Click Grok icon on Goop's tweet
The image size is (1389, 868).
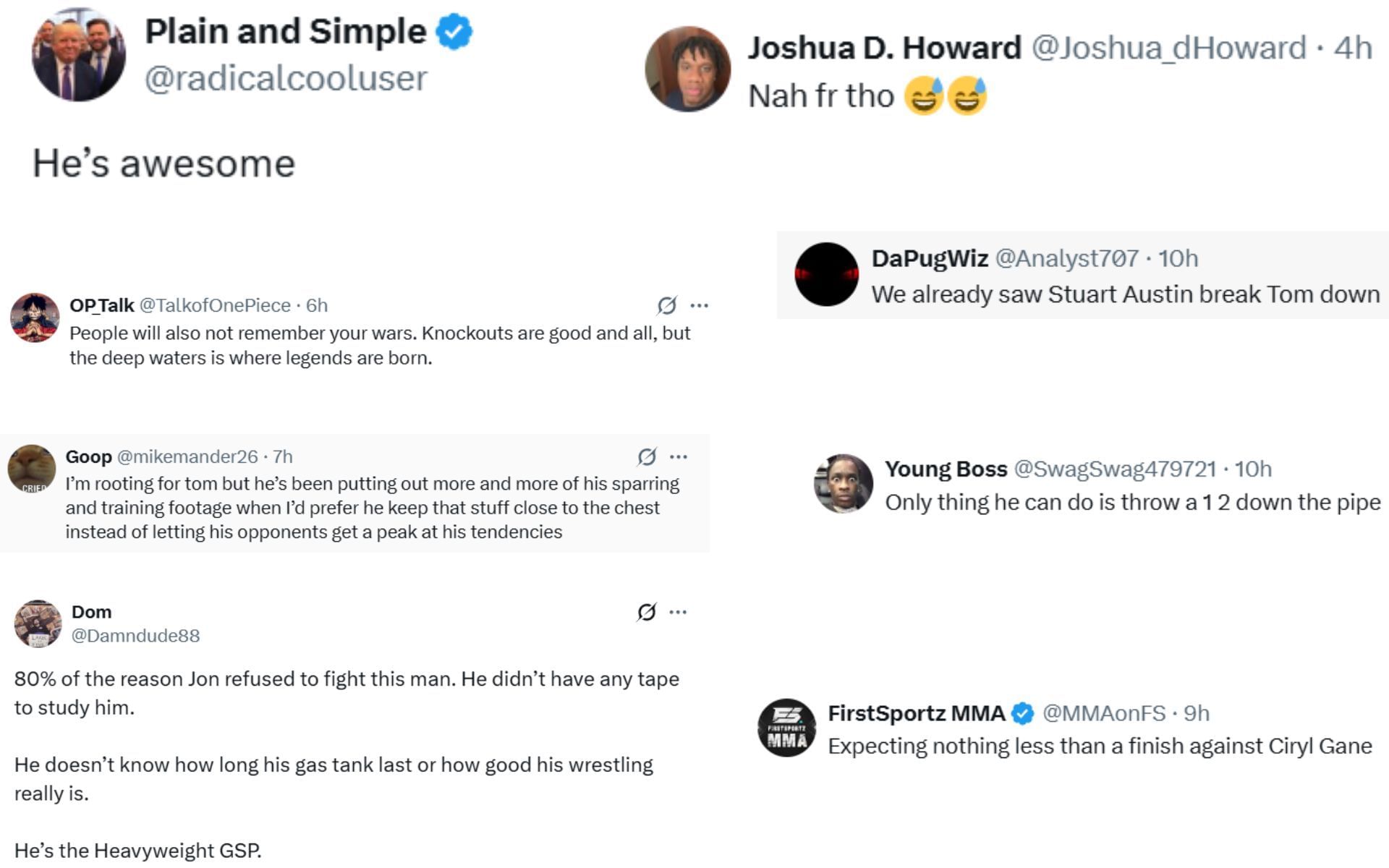click(x=647, y=457)
